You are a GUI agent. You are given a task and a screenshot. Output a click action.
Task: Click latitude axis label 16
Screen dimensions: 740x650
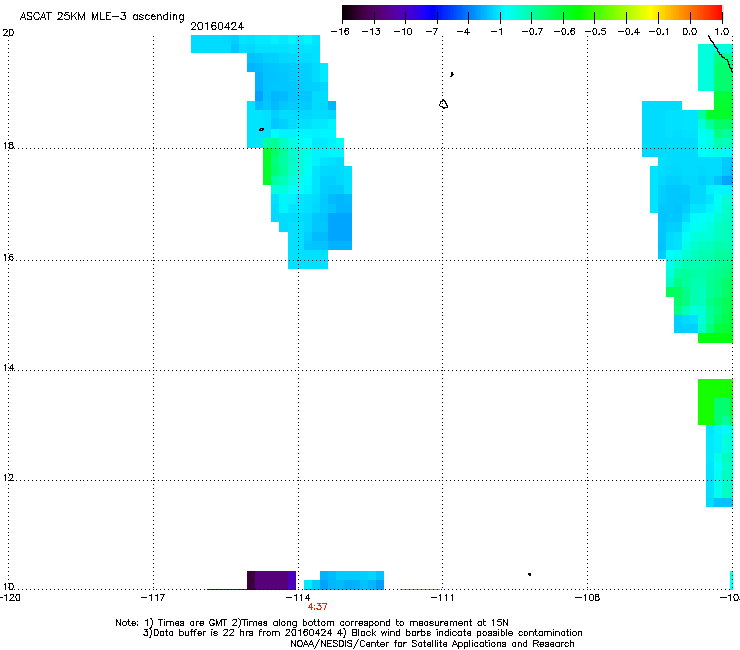coord(8,258)
